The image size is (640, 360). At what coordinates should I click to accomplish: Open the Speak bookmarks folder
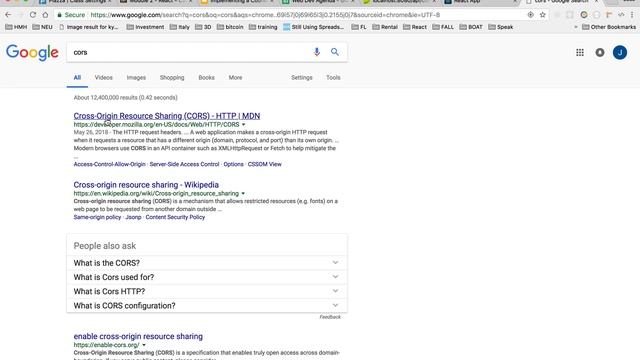pyautogui.click(x=501, y=27)
